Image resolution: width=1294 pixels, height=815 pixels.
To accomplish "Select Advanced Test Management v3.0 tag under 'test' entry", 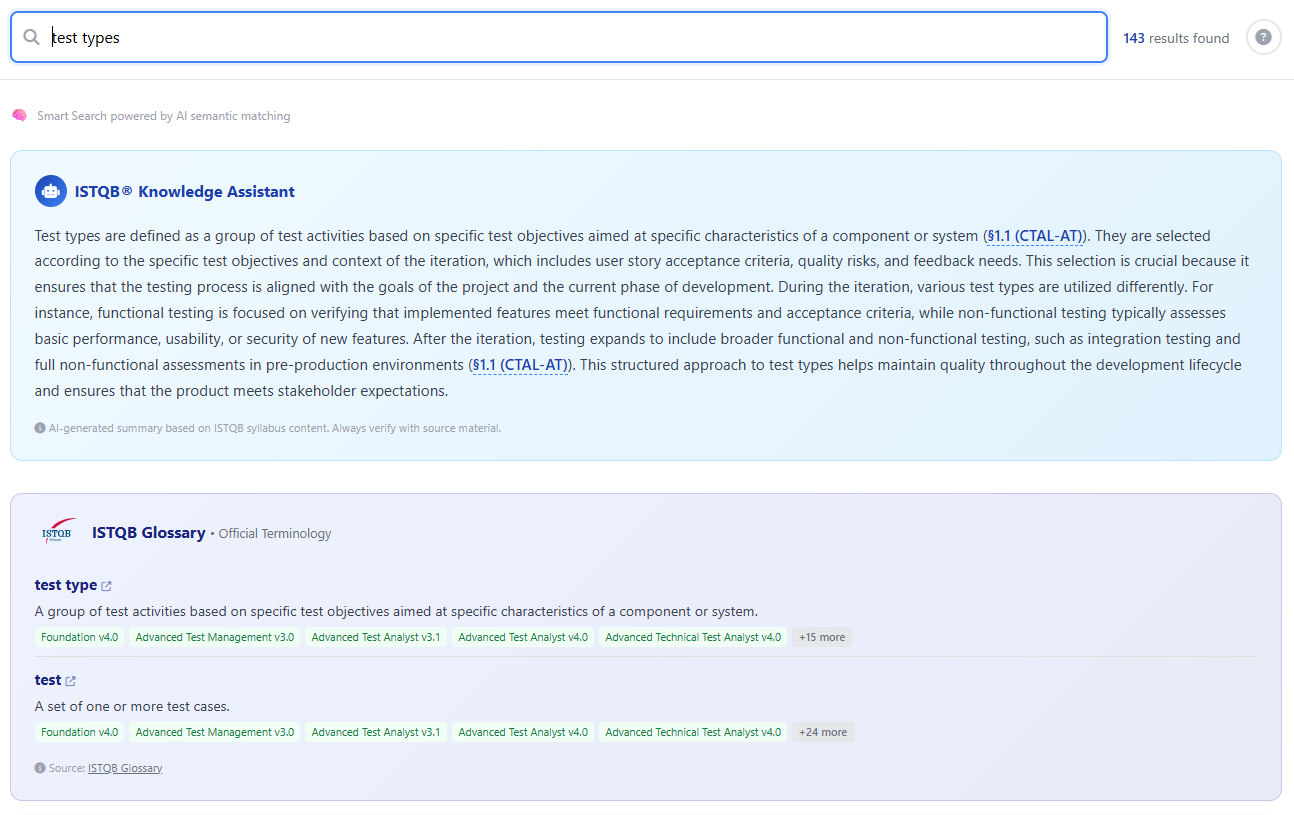I will [215, 732].
